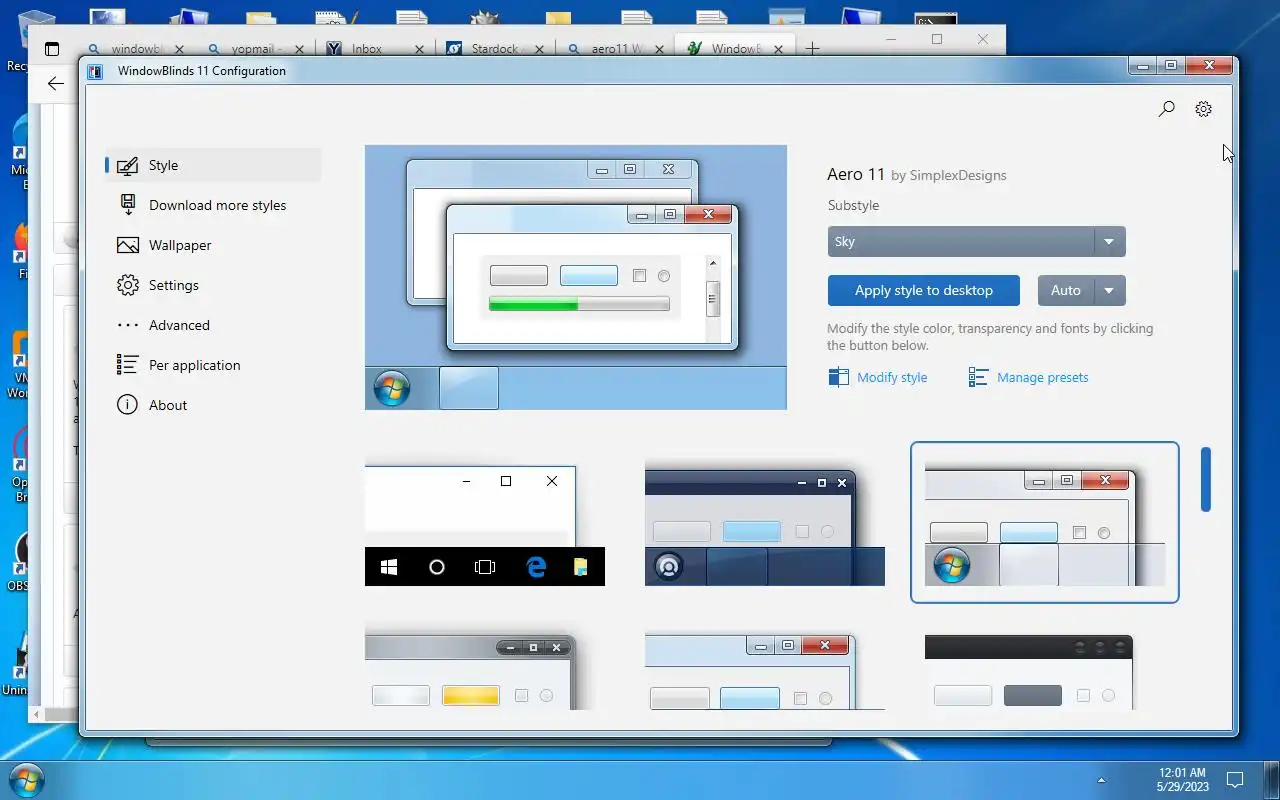Image resolution: width=1280 pixels, height=800 pixels.
Task: Click Apply style to desktop
Action: (x=924, y=290)
